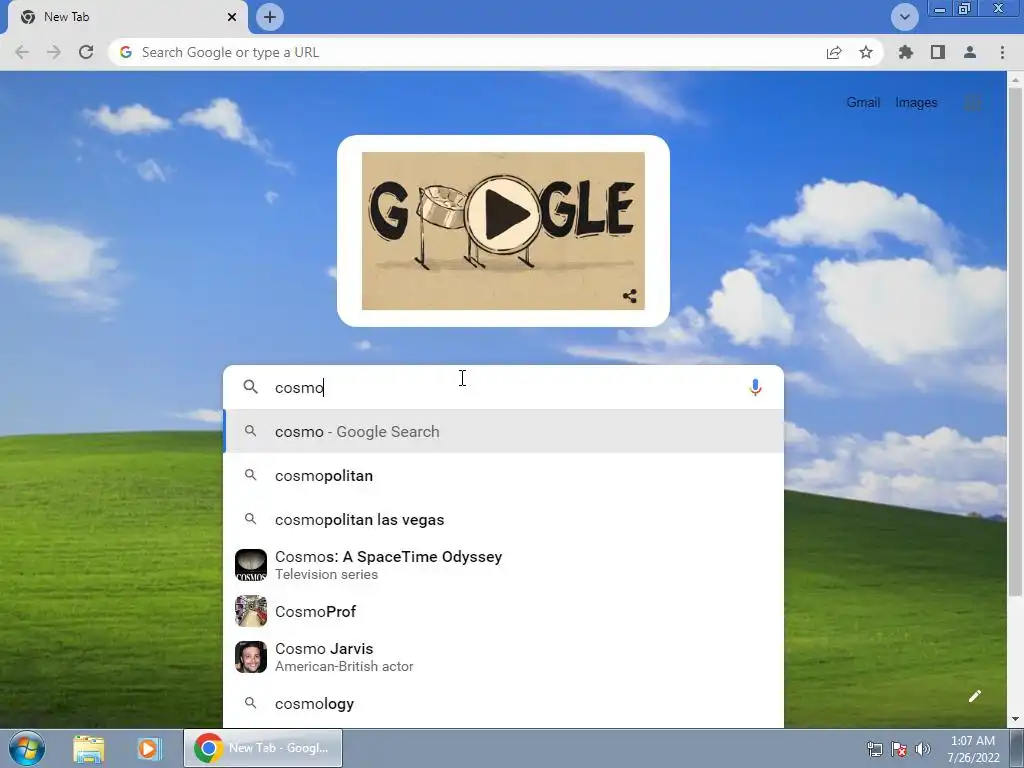Click the search box containing cosmo
1024x768 pixels.
click(503, 387)
